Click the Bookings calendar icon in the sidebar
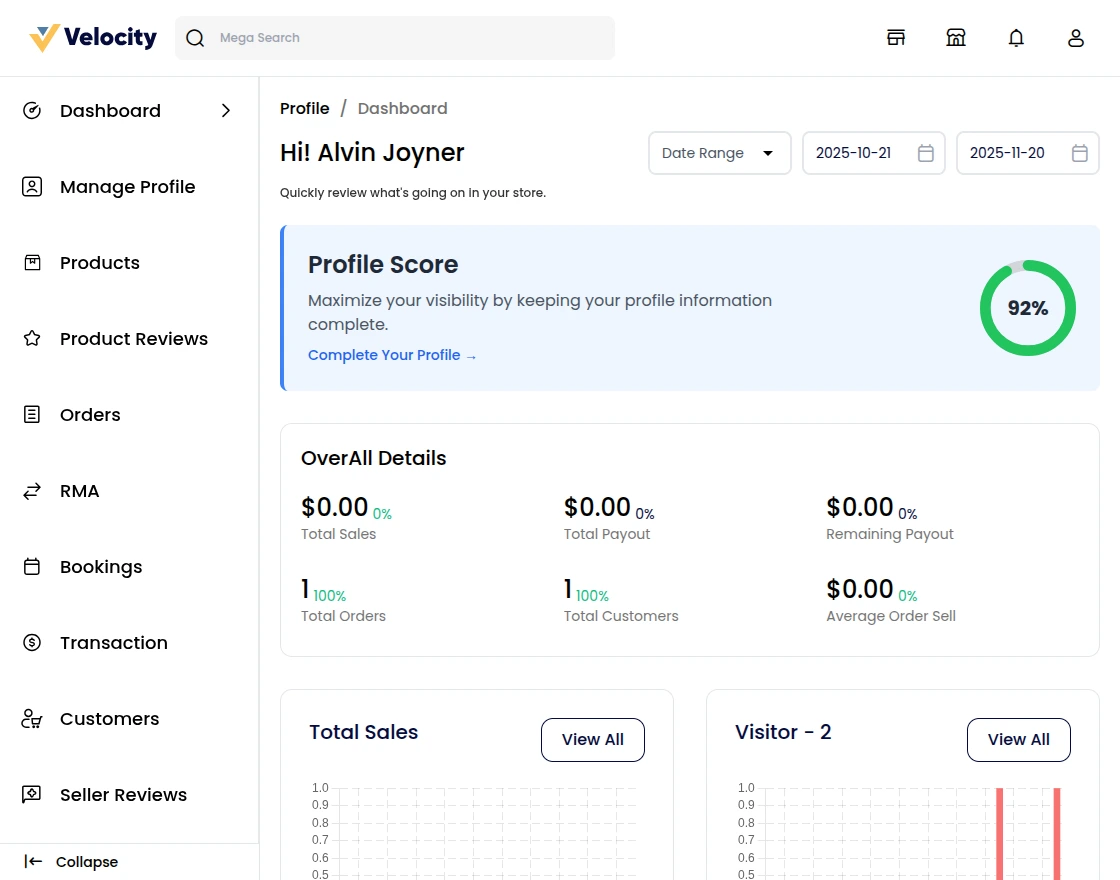1120x880 pixels. (x=32, y=567)
